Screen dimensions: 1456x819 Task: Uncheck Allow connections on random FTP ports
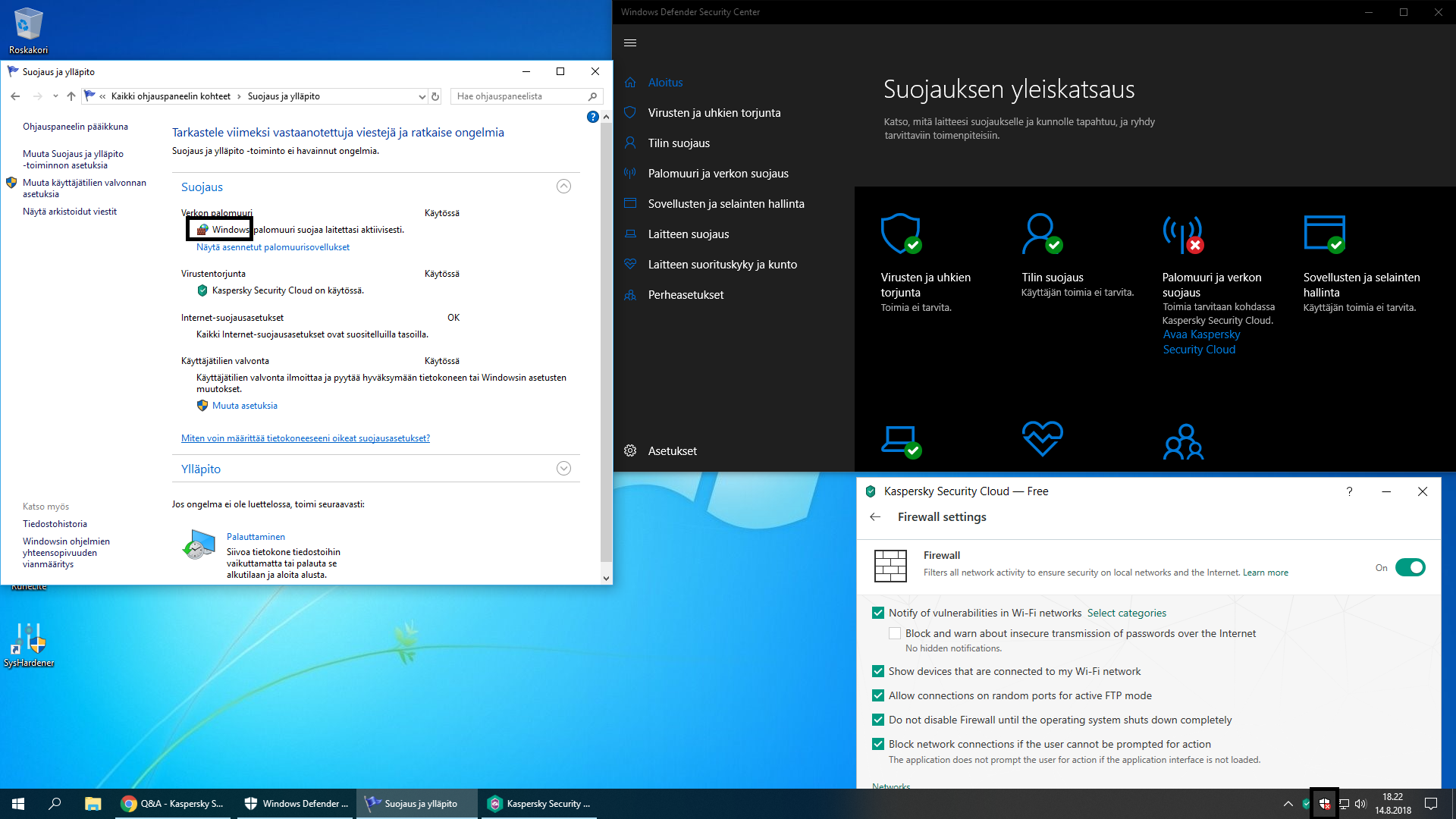[x=878, y=696]
